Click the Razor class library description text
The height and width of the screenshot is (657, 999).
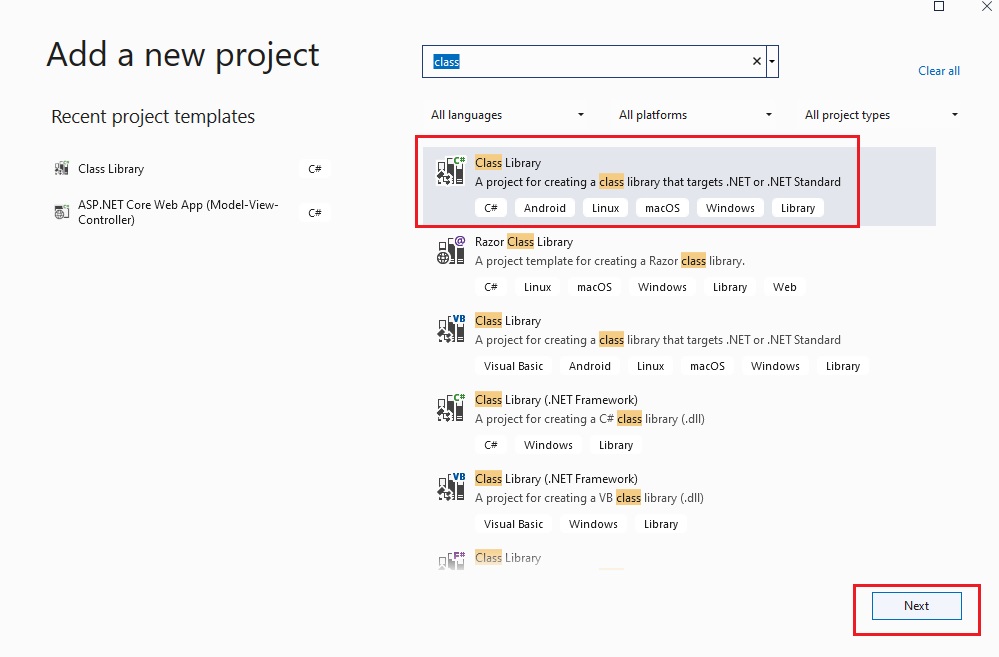[610, 261]
